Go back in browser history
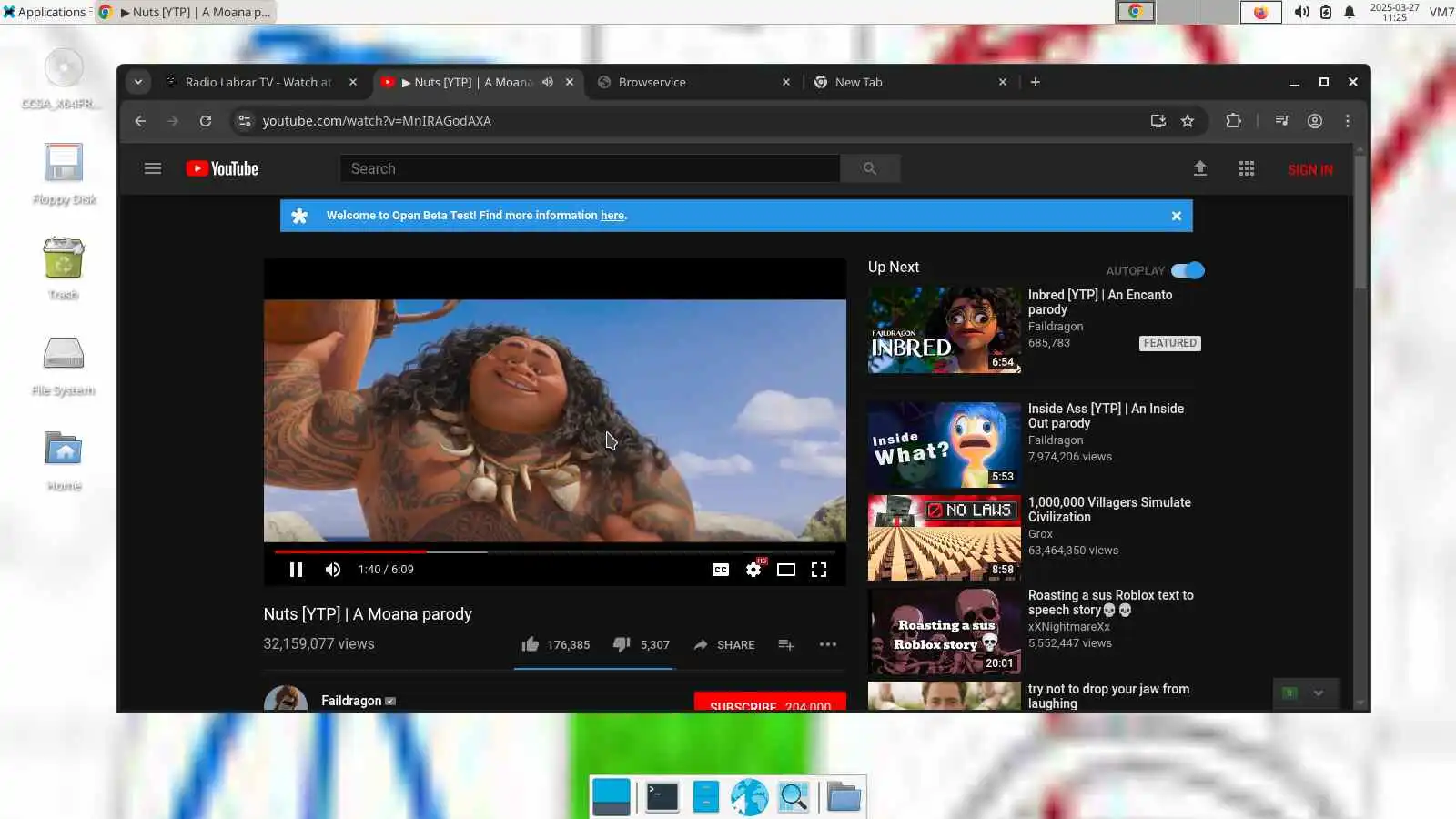Screen dimensions: 1456x819 140,121
